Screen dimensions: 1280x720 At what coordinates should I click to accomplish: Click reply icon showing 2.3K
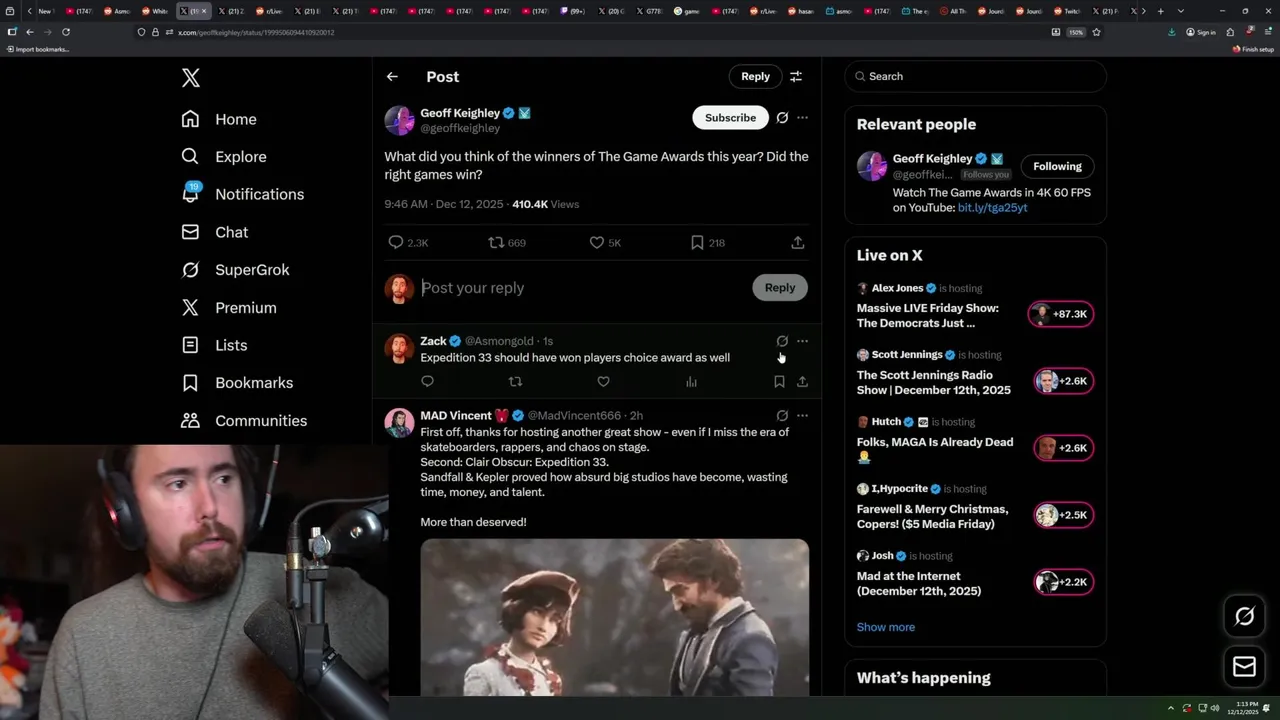click(396, 242)
